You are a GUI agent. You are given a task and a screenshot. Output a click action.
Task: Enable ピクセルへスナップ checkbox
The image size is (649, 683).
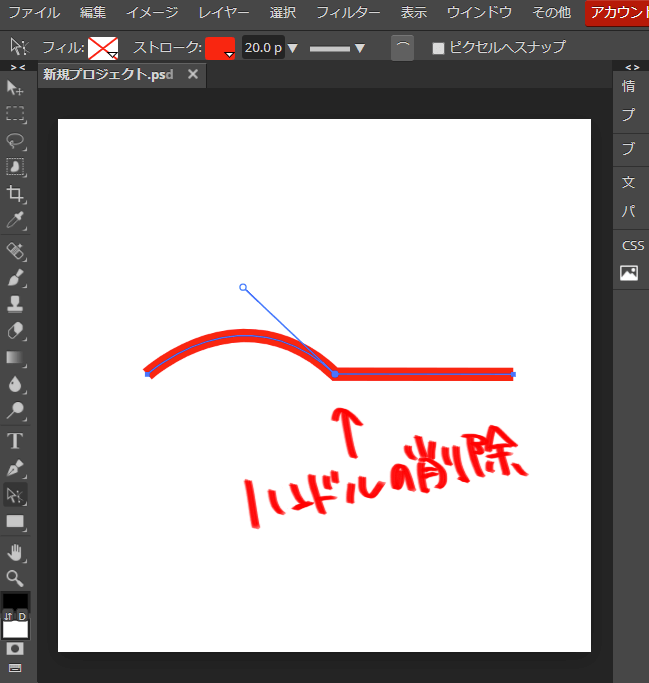click(x=438, y=48)
